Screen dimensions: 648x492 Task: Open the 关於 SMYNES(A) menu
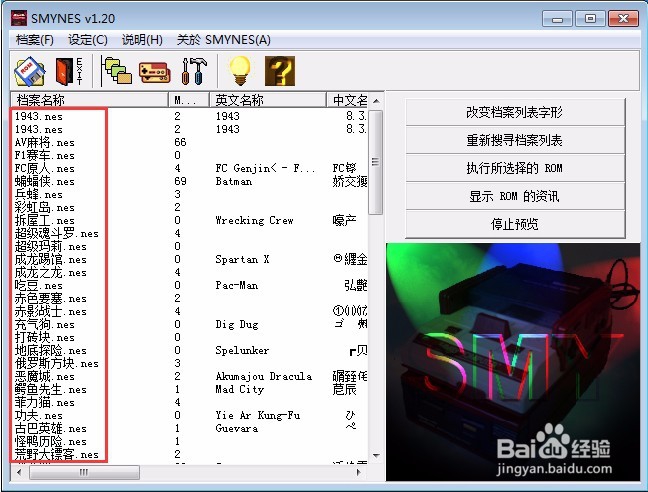click(x=224, y=40)
